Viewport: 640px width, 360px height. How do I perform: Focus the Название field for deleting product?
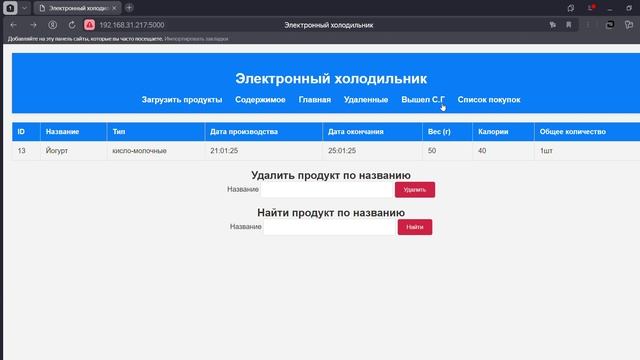[x=327, y=190]
